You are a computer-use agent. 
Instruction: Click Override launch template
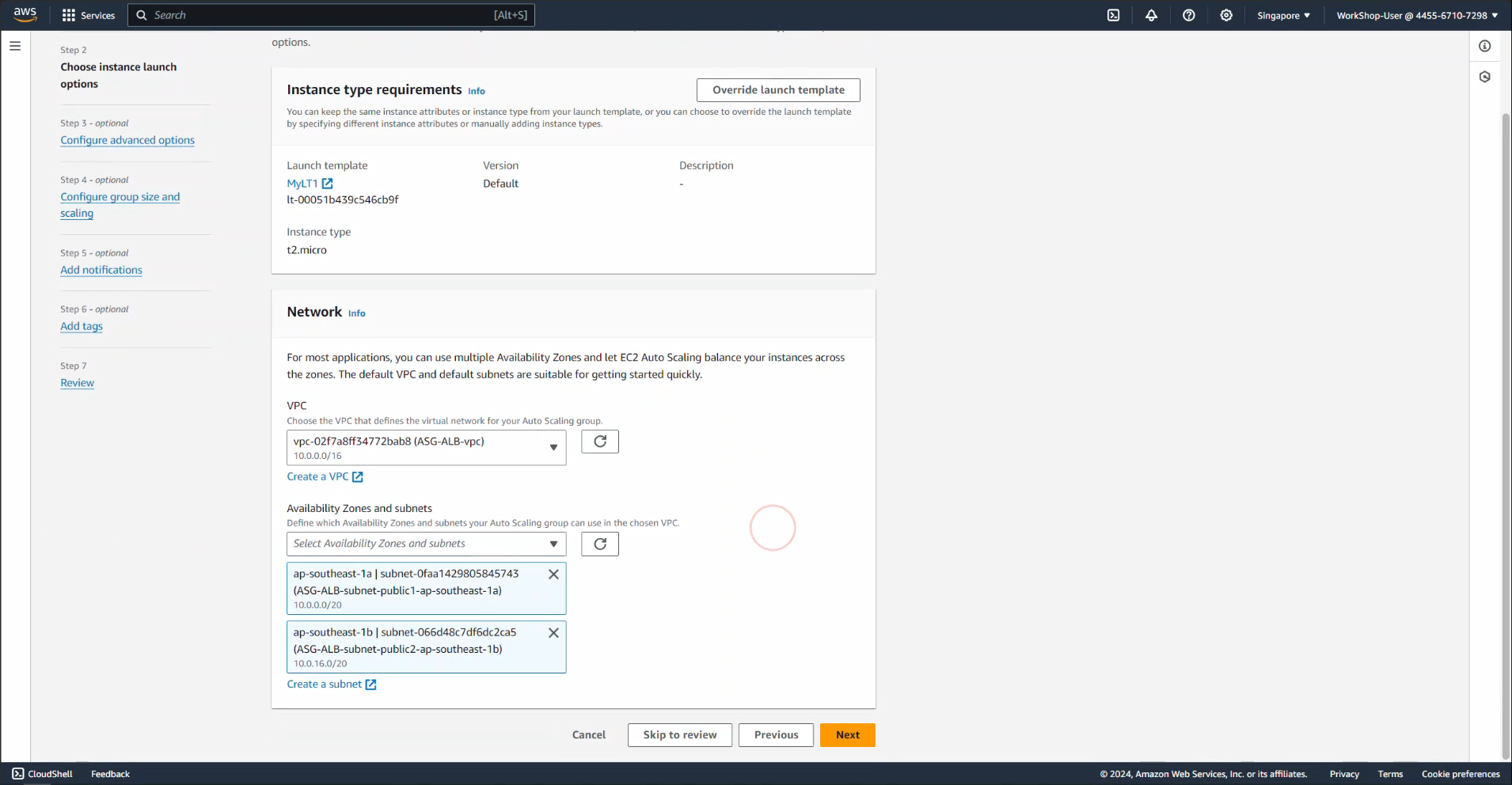click(x=777, y=90)
